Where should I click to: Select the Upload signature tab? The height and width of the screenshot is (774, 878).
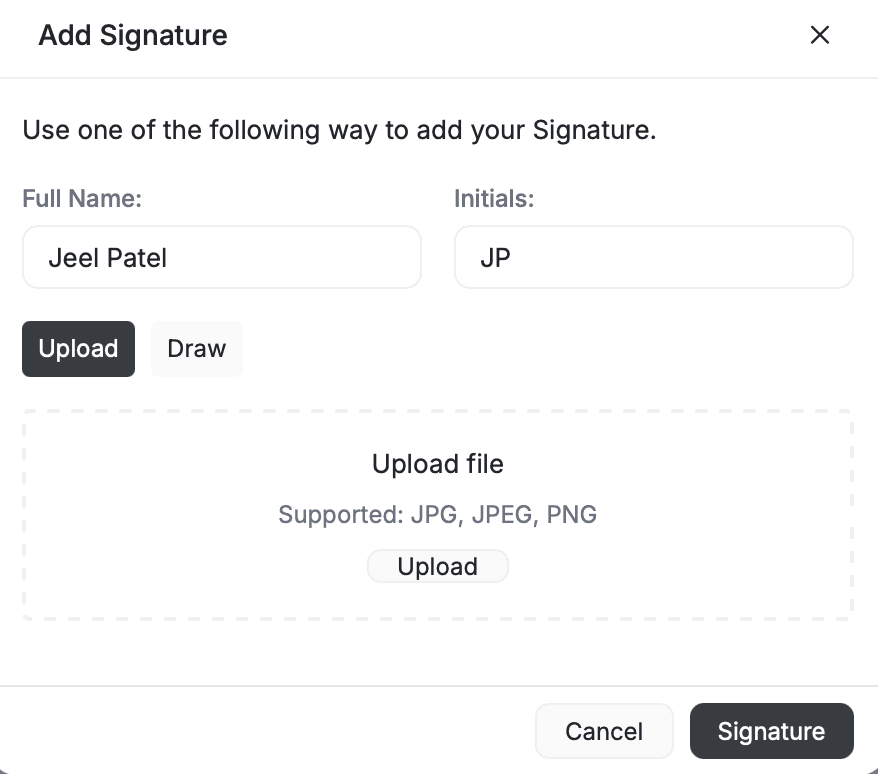(78, 348)
